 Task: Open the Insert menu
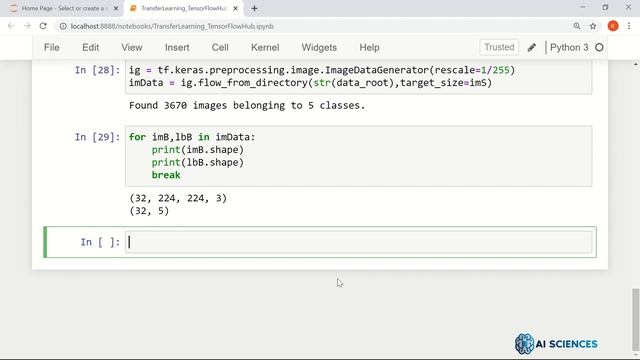click(x=177, y=47)
